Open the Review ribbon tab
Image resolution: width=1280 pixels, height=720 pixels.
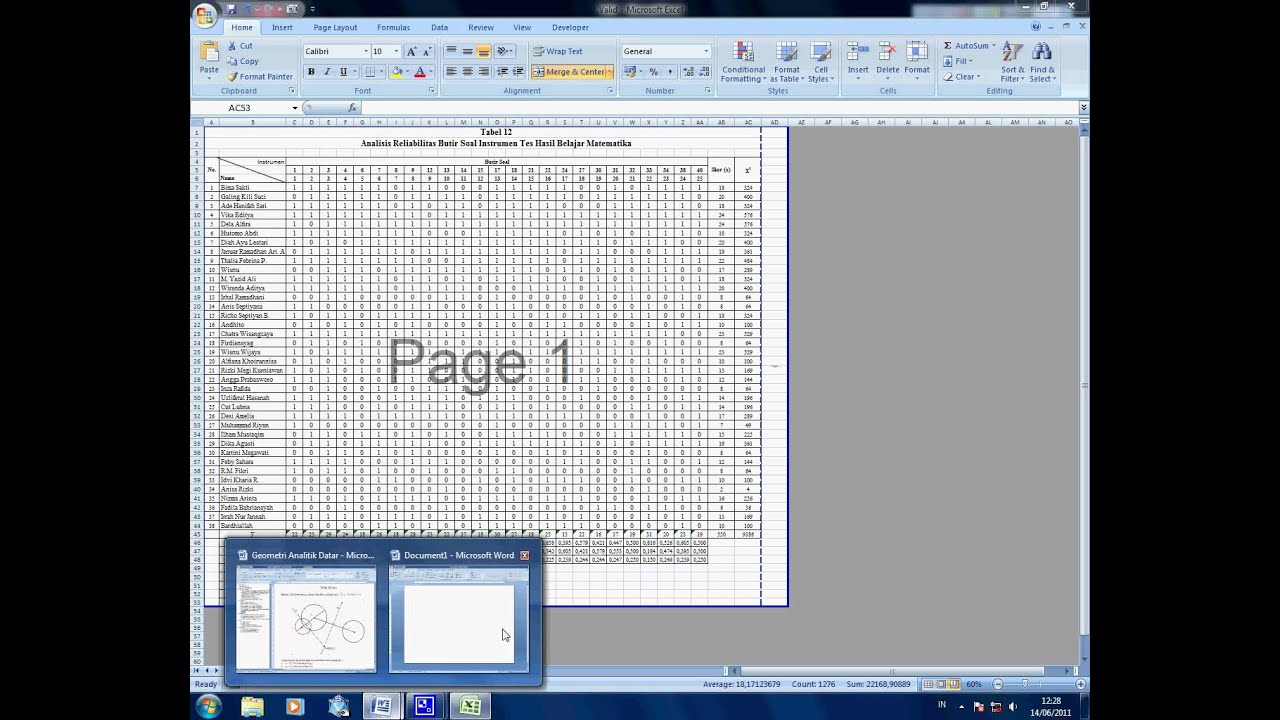(480, 27)
